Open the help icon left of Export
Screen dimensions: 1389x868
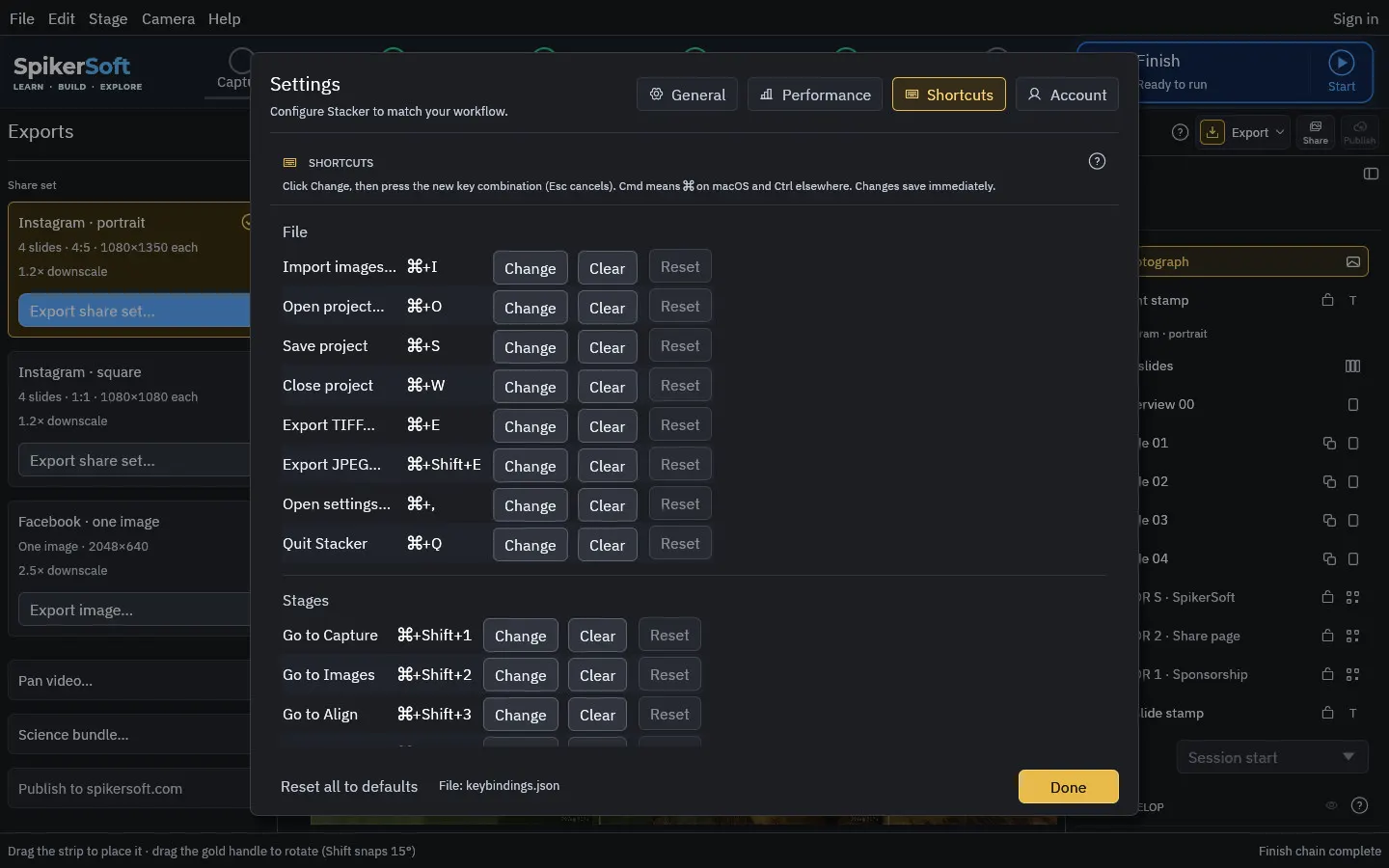click(x=1180, y=132)
